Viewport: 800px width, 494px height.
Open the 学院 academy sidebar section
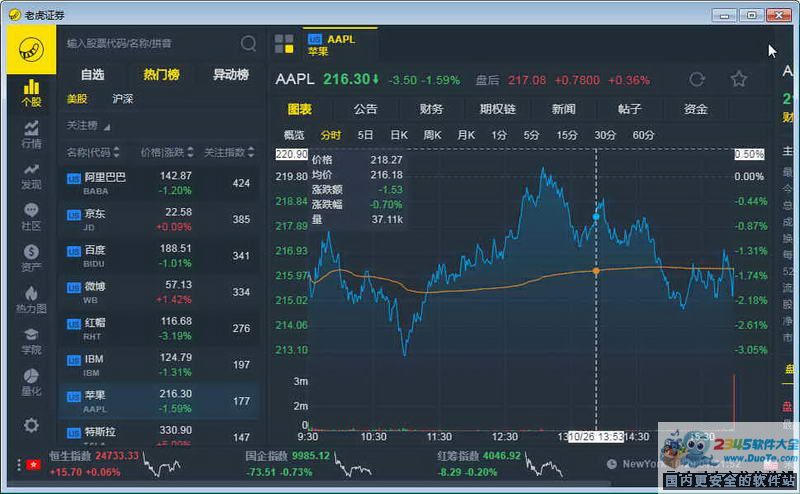(x=31, y=341)
